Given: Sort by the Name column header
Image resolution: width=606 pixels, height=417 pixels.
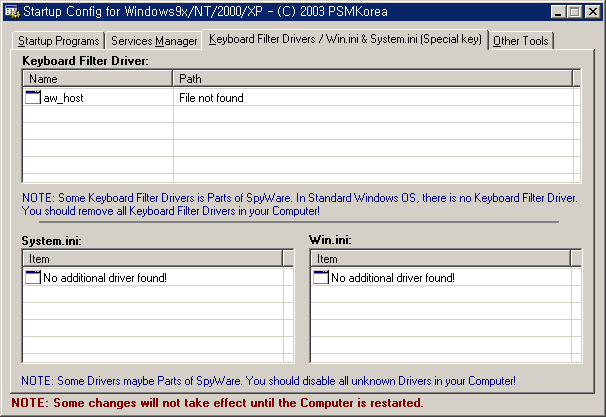Looking at the screenshot, I should pyautogui.click(x=98, y=78).
